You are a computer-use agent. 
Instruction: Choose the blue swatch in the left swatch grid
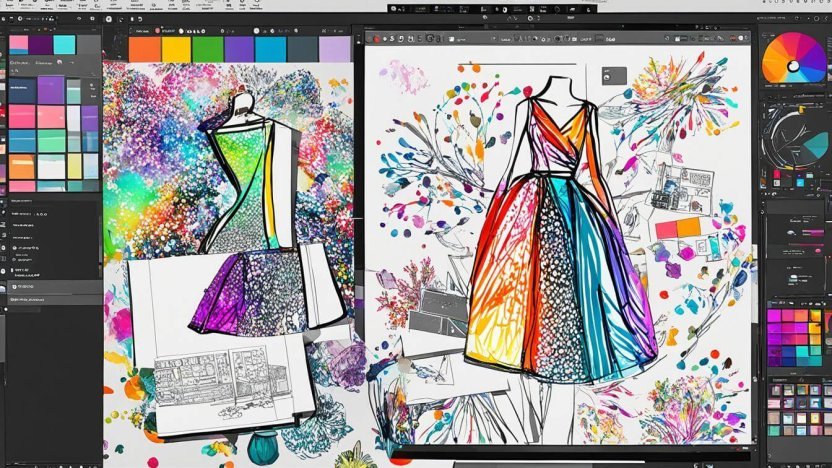pyautogui.click(x=22, y=142)
